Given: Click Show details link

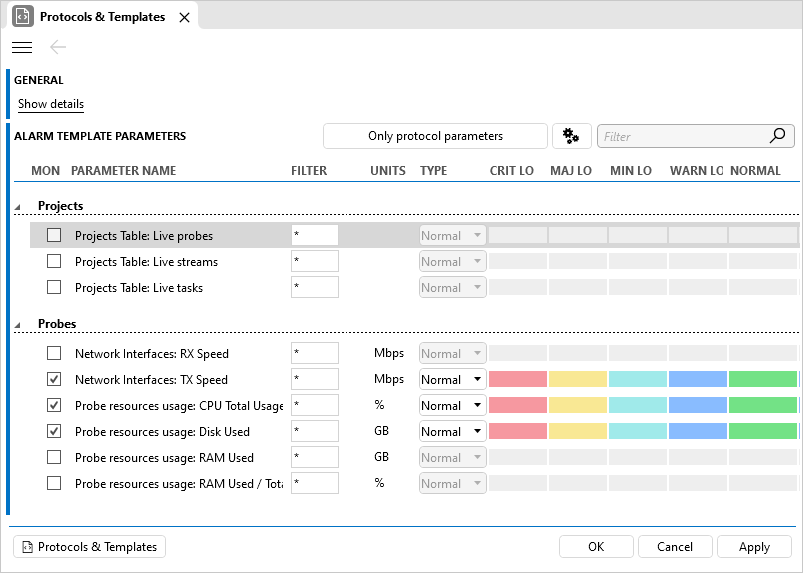Looking at the screenshot, I should tap(51, 104).
